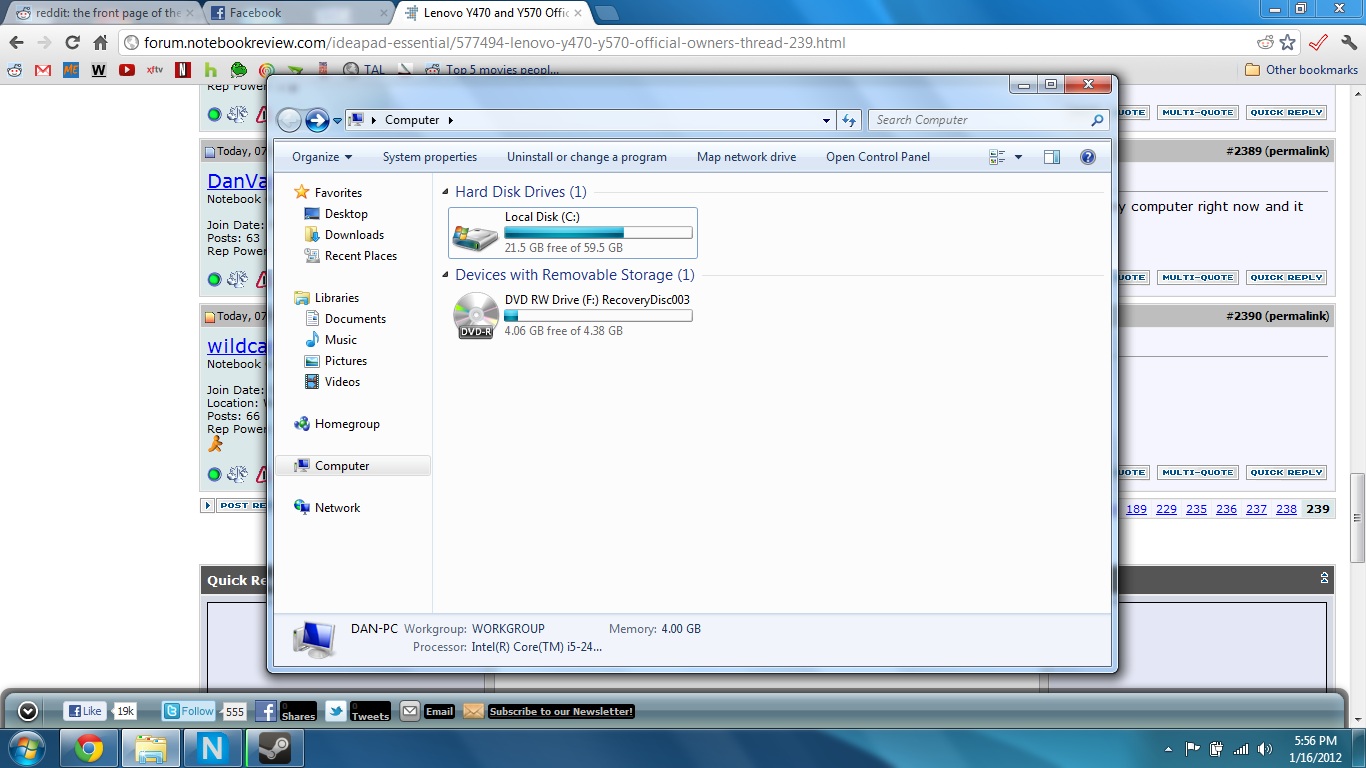Open a new Chrome tab
1366x768 pixels.
coord(607,13)
